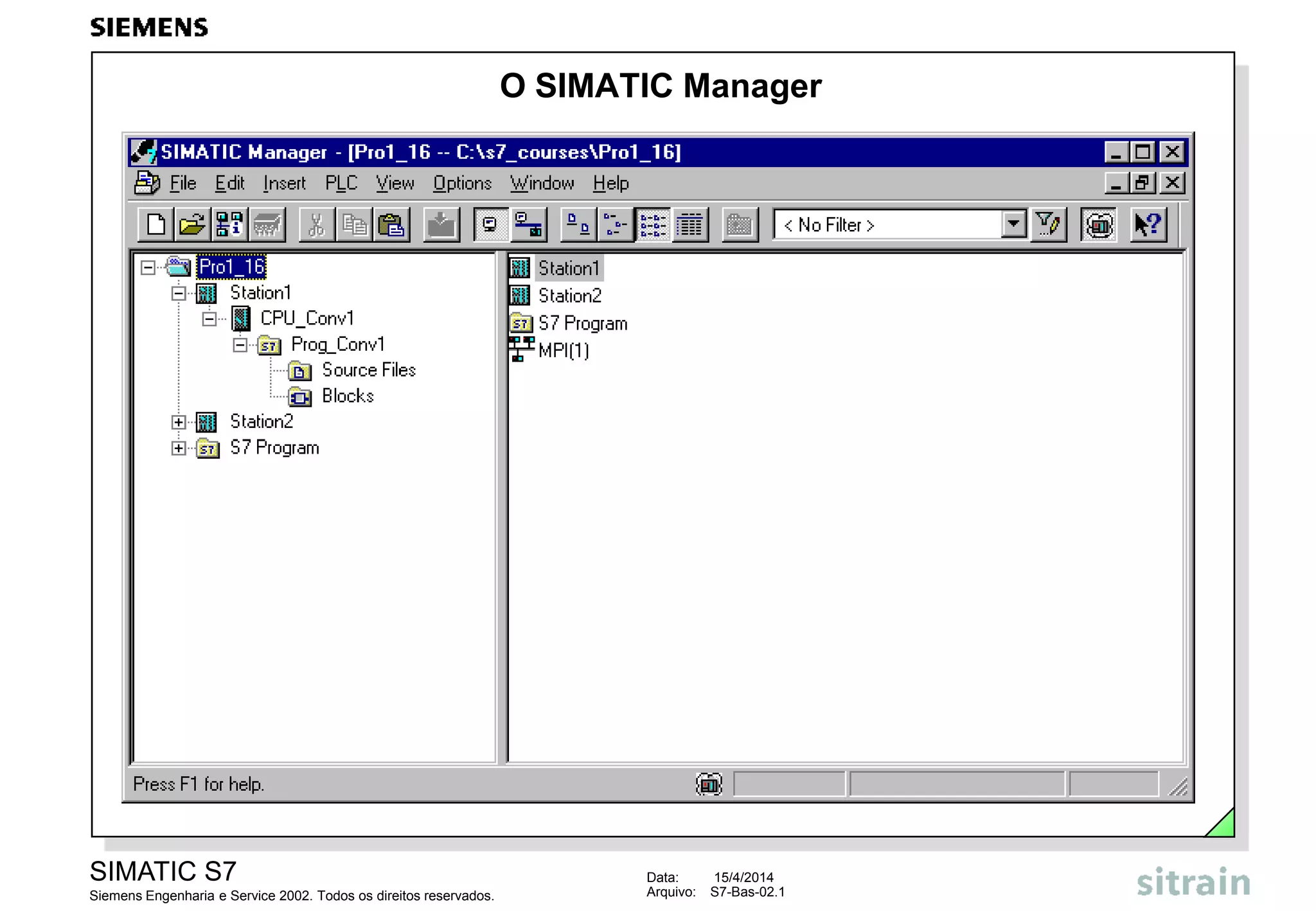The width and height of the screenshot is (1316, 911).
Task: Click the Edit Filter funnel icon
Action: 1048,225
